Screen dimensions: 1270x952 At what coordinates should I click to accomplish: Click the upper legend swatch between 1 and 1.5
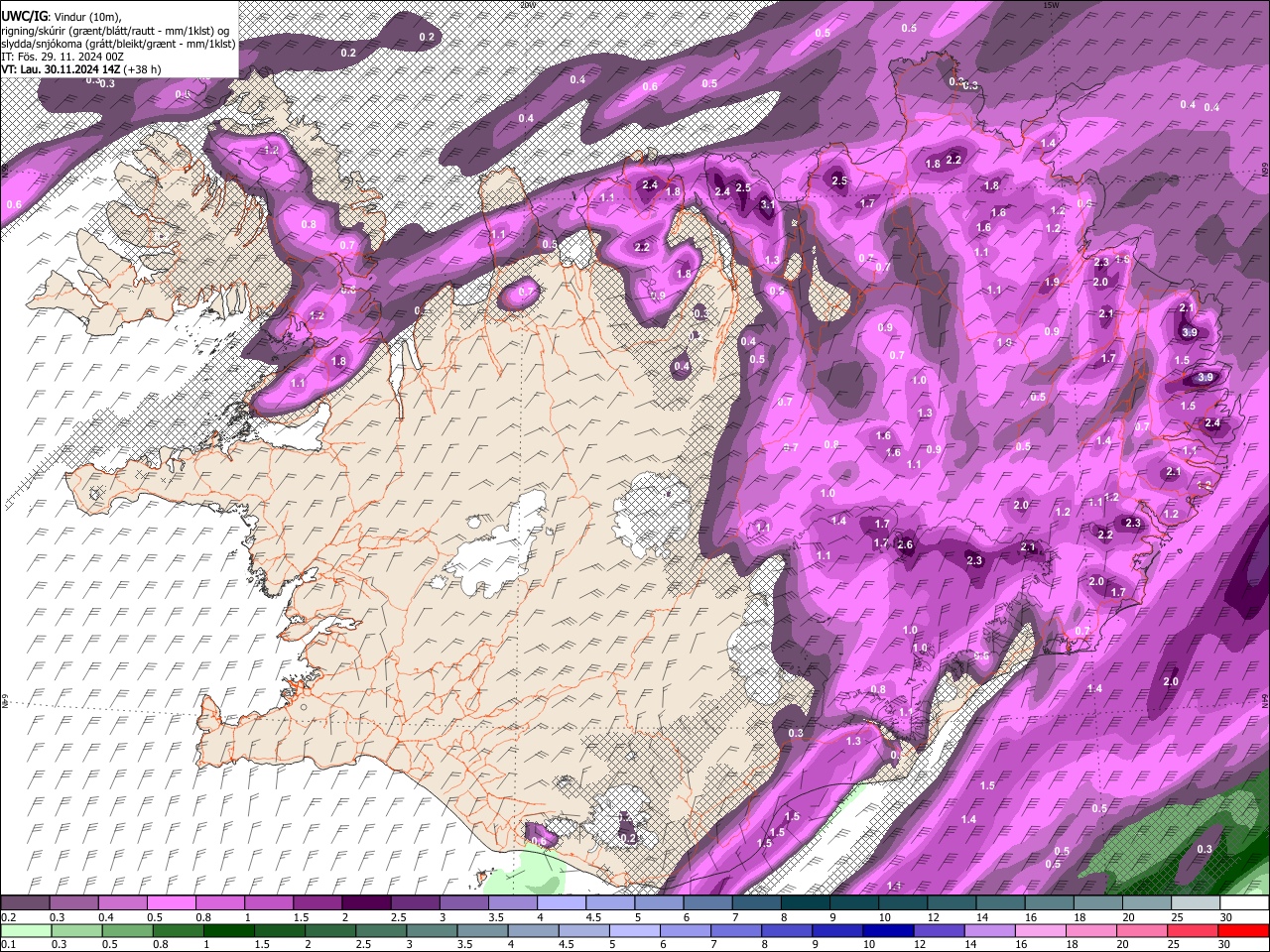[x=269, y=903]
